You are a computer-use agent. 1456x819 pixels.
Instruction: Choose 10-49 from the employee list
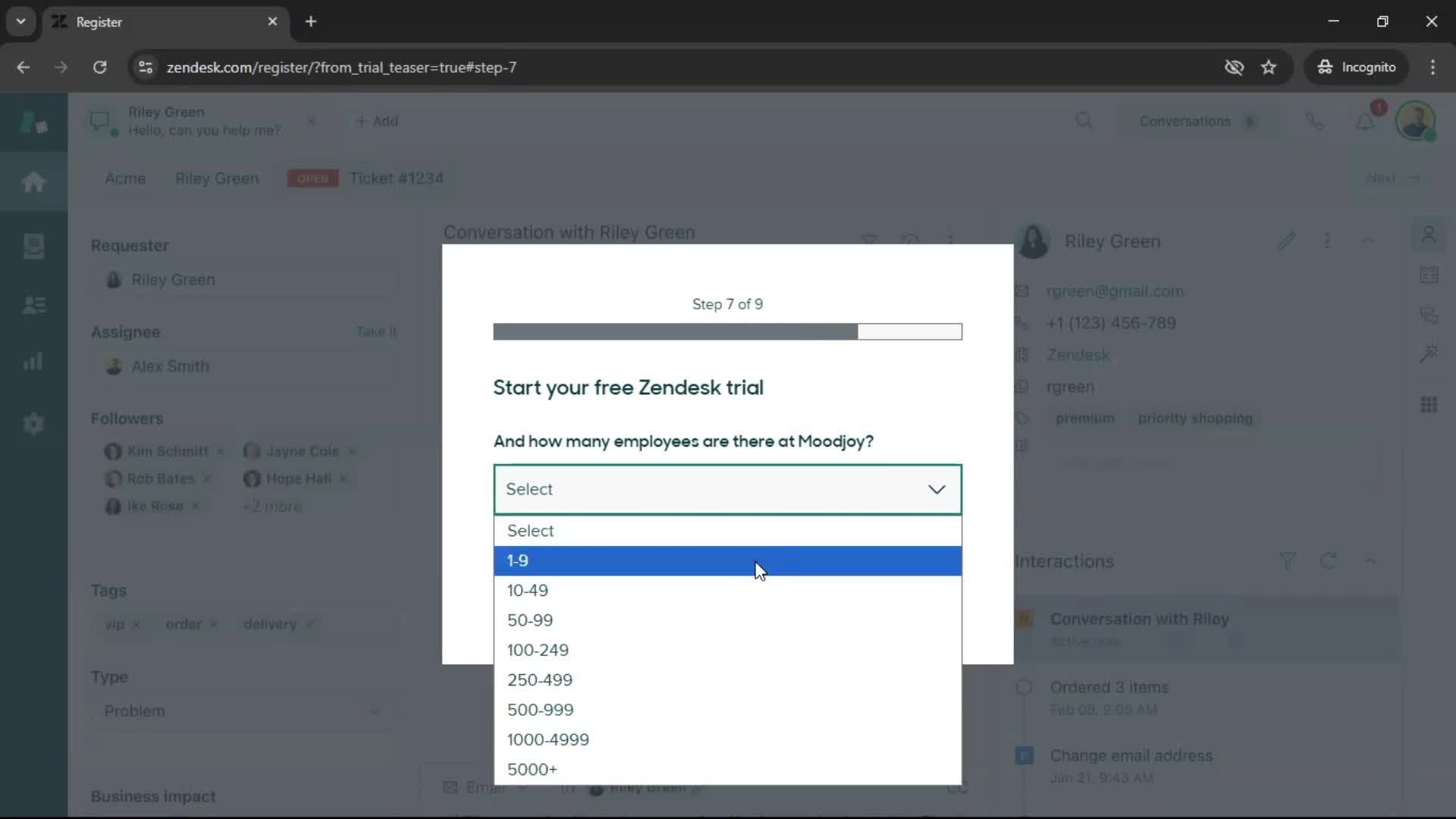tap(727, 590)
